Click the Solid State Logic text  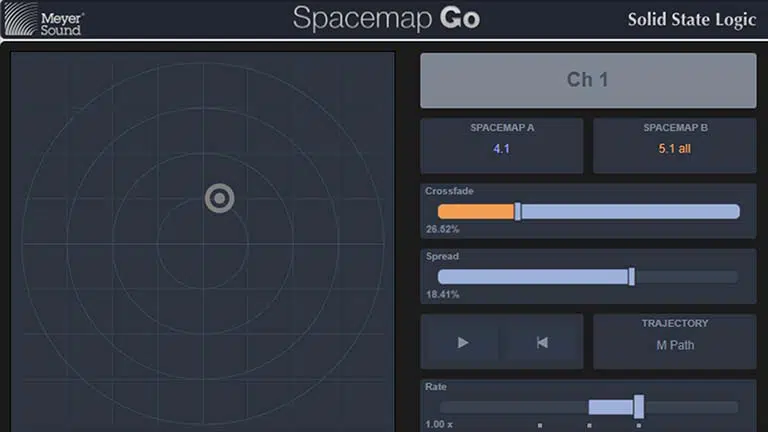[692, 20]
